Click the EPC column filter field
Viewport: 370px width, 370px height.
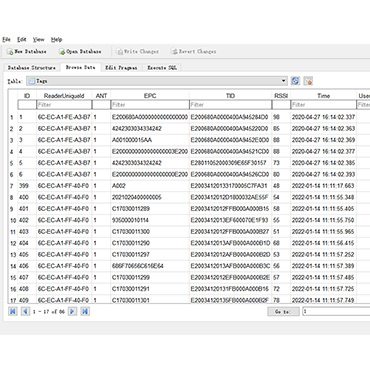point(150,105)
